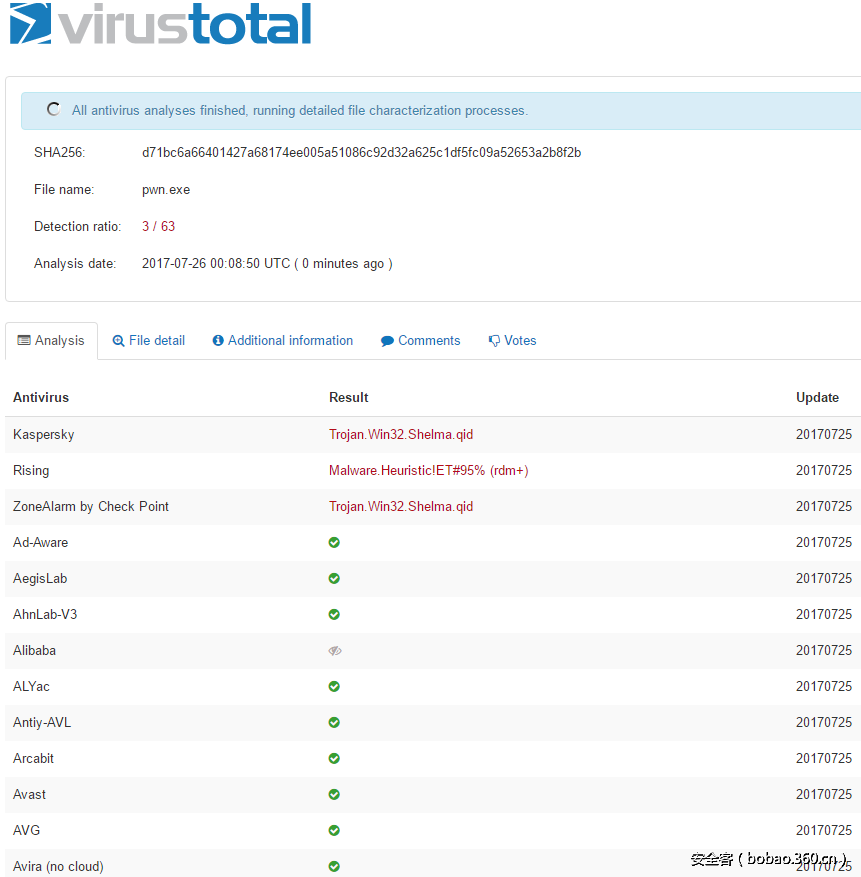Screen dimensions: 861x877
Task: Click the loading spinner icon in banner
Action: 54,109
